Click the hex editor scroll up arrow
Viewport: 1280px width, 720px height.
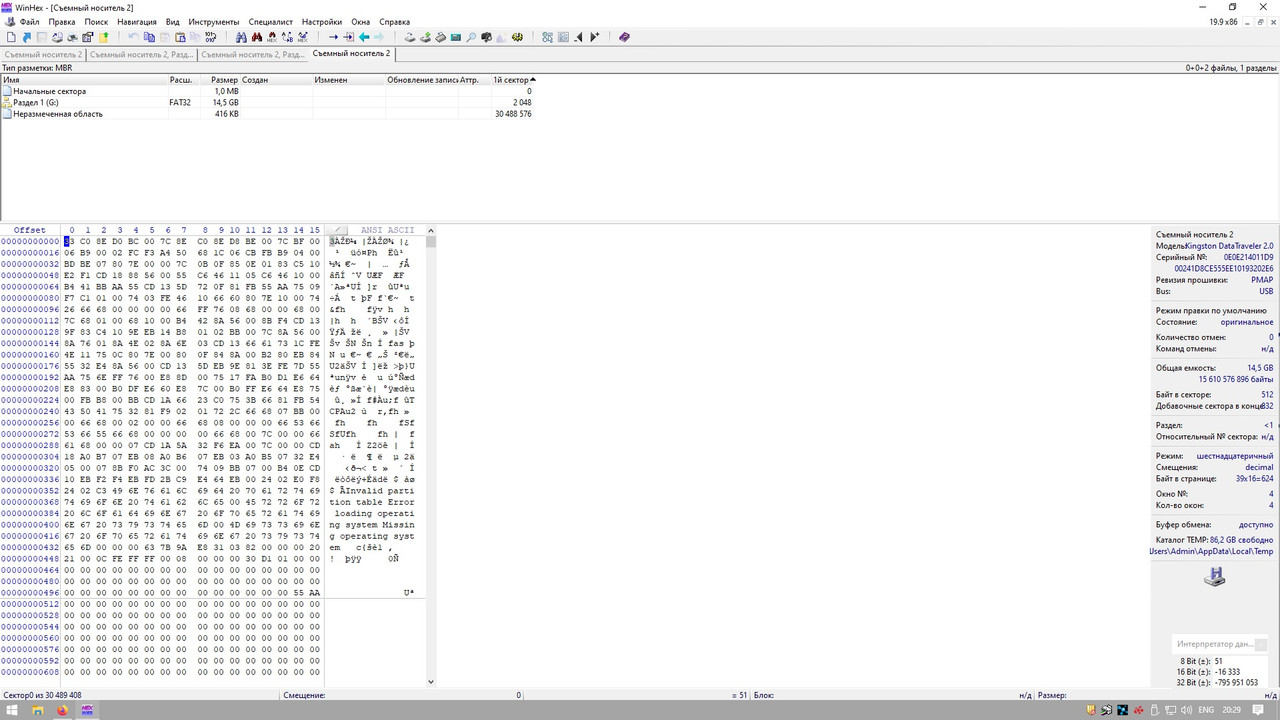pyautogui.click(x=431, y=230)
